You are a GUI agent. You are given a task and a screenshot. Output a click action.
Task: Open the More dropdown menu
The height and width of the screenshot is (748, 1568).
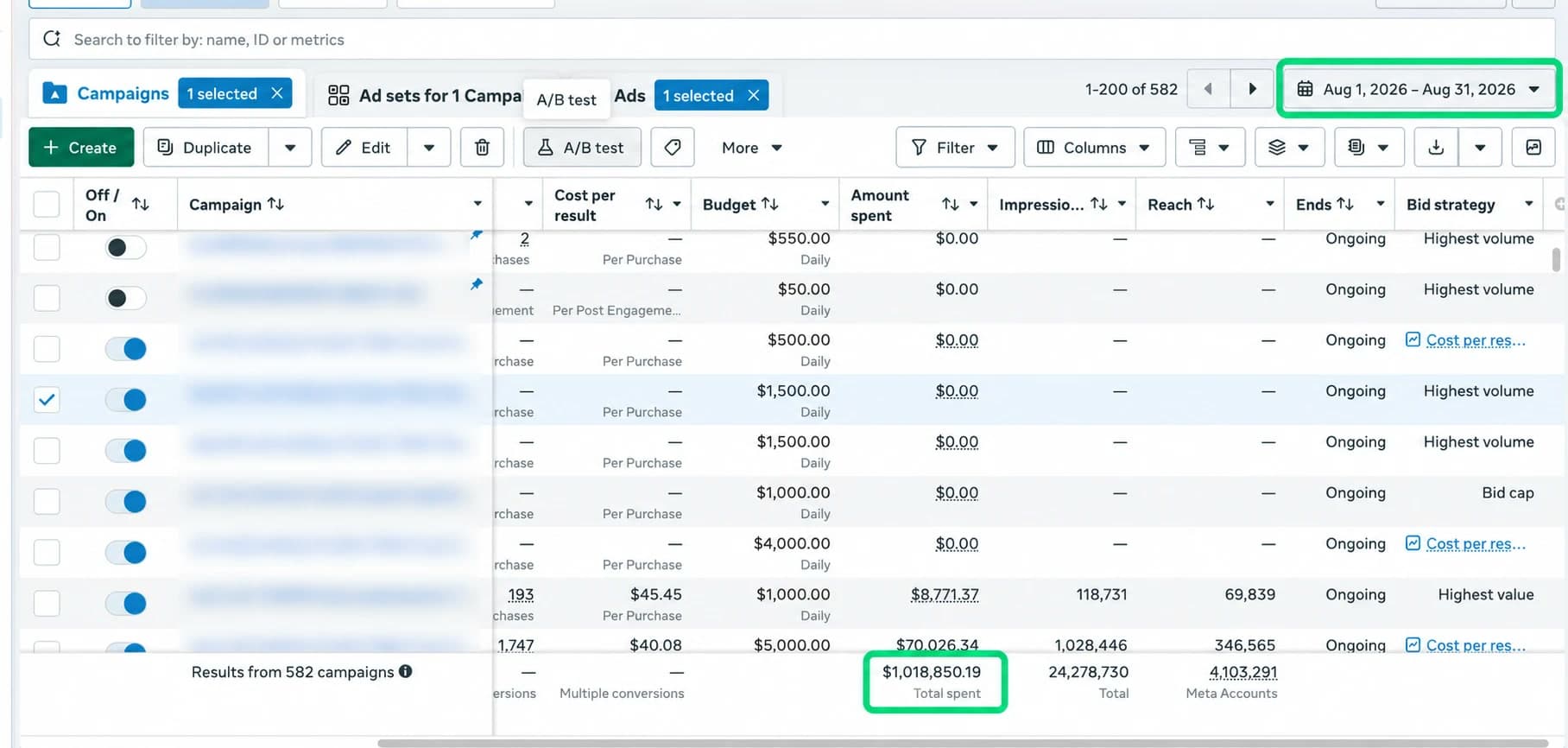[751, 148]
